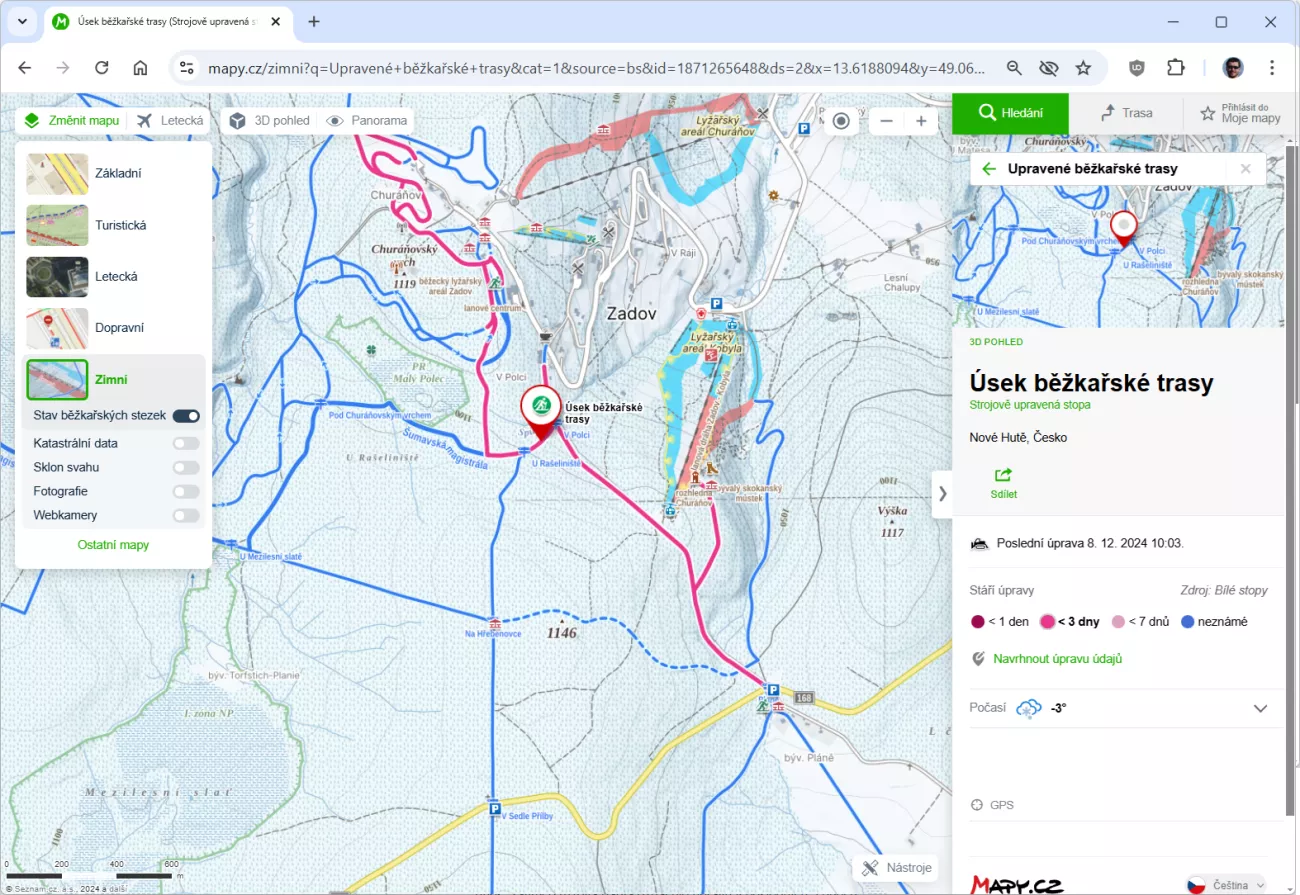The width and height of the screenshot is (1300, 895).
Task: Turn on Sklon svahu overlay
Action: pyautogui.click(x=186, y=467)
